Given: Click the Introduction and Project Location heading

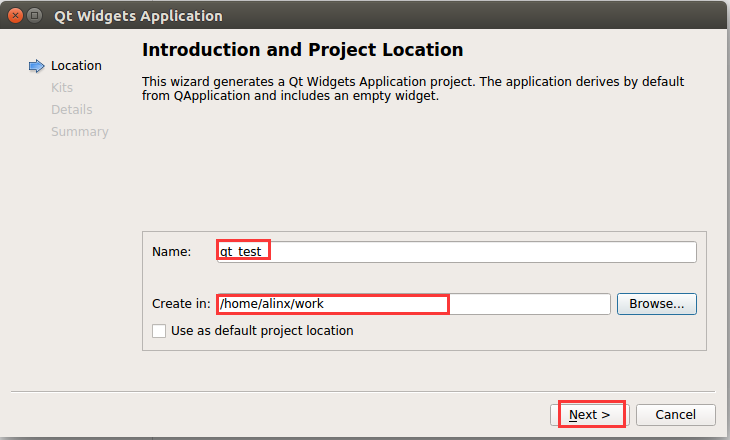Looking at the screenshot, I should (x=303, y=50).
